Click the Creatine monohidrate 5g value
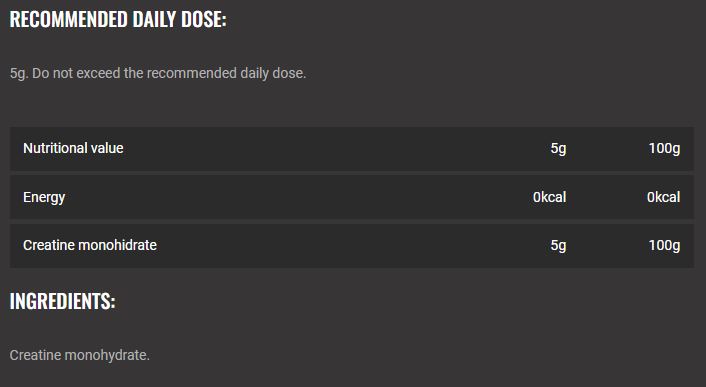Viewport: 706px width, 387px height. click(x=558, y=245)
